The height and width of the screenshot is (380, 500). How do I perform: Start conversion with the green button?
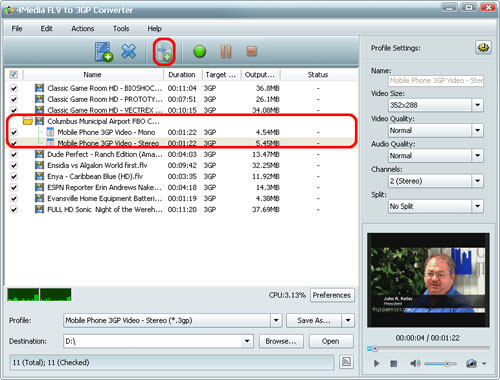click(x=199, y=52)
